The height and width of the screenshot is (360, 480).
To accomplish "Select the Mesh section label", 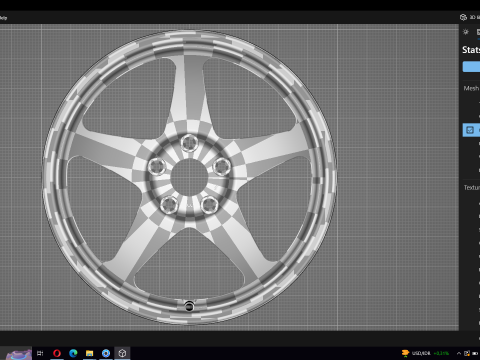I will 471,88.
